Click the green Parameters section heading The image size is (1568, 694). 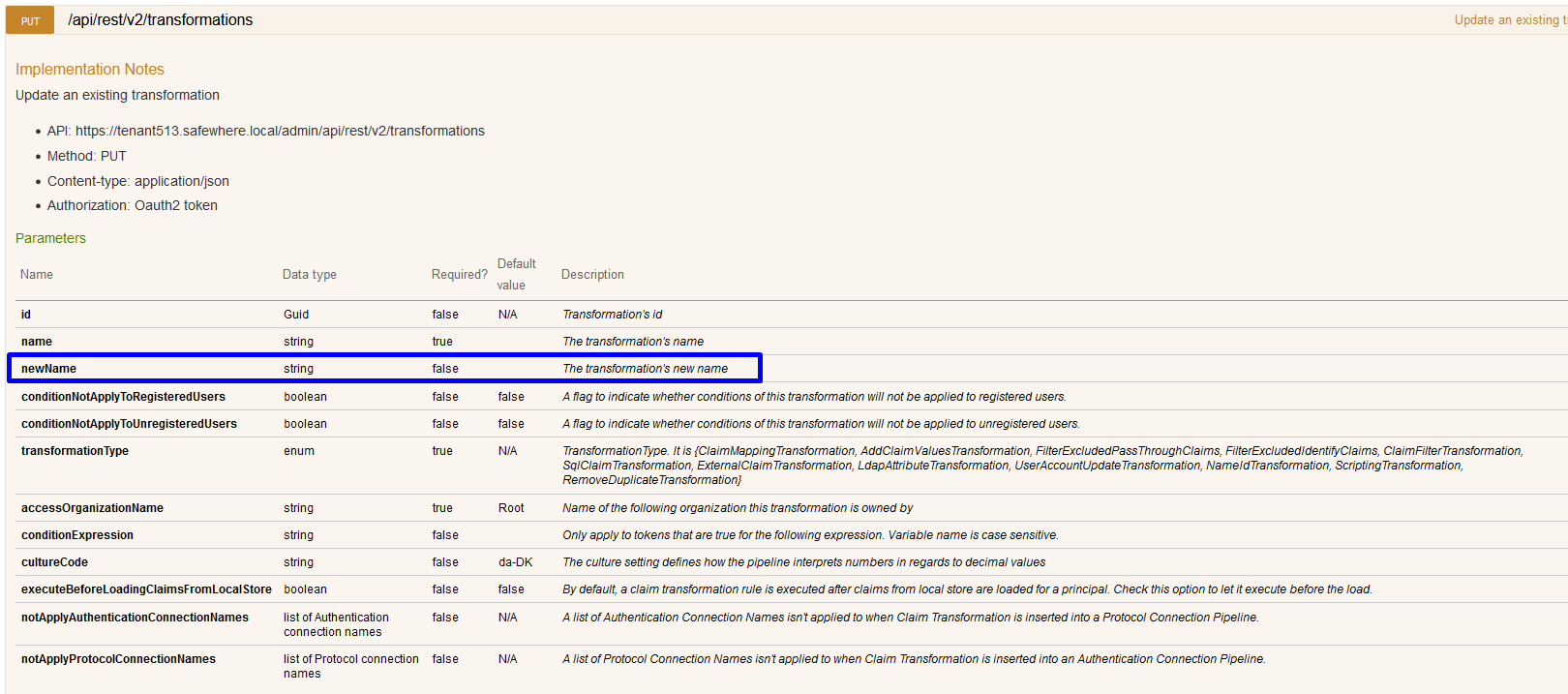point(50,238)
